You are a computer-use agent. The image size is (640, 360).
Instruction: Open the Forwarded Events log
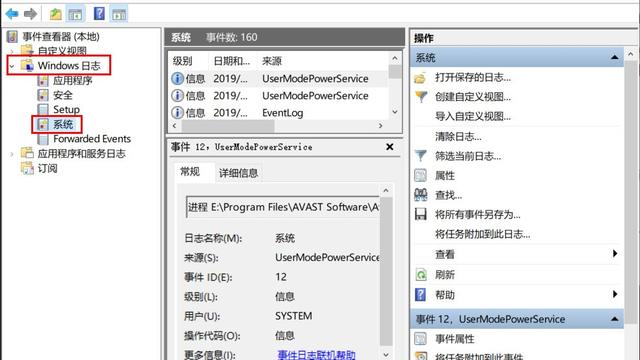[x=92, y=139]
